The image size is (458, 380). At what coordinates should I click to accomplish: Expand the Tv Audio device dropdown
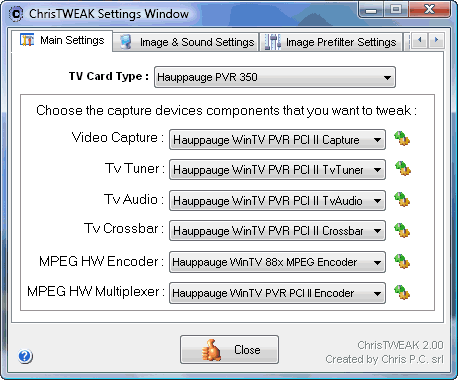point(277,201)
